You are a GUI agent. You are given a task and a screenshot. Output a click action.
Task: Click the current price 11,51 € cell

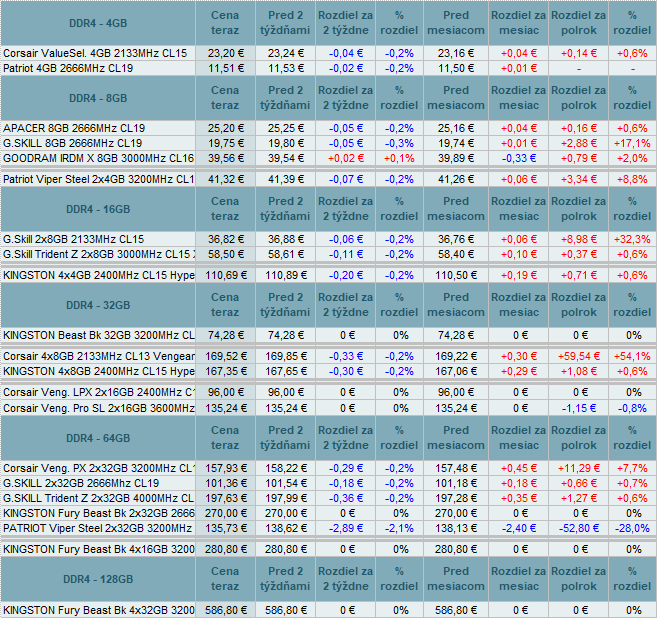[x=225, y=68]
